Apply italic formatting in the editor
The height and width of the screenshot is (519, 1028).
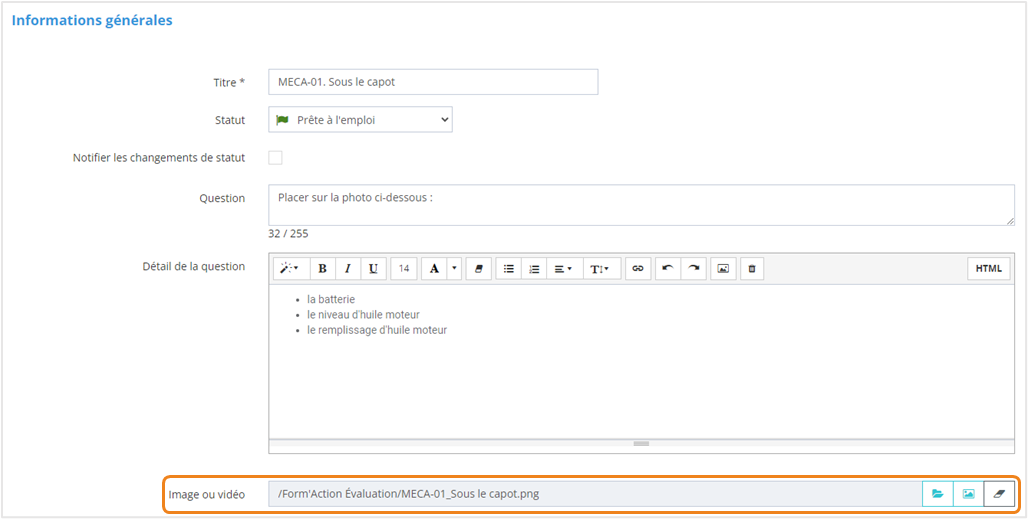348,268
